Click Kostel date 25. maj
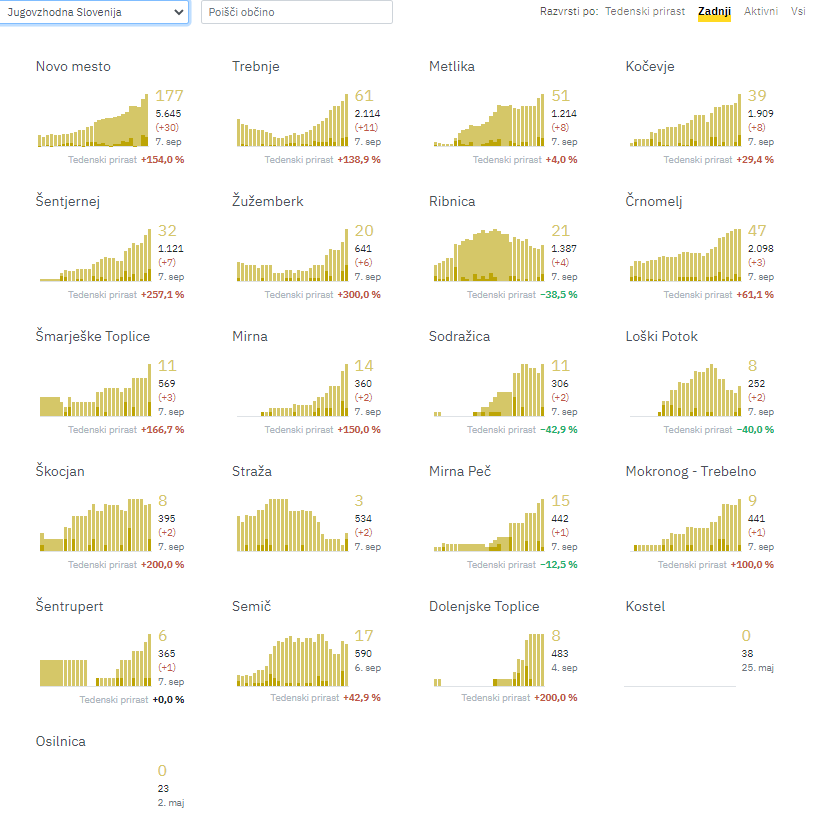This screenshot has height=821, width=832. pyautogui.click(x=758, y=668)
